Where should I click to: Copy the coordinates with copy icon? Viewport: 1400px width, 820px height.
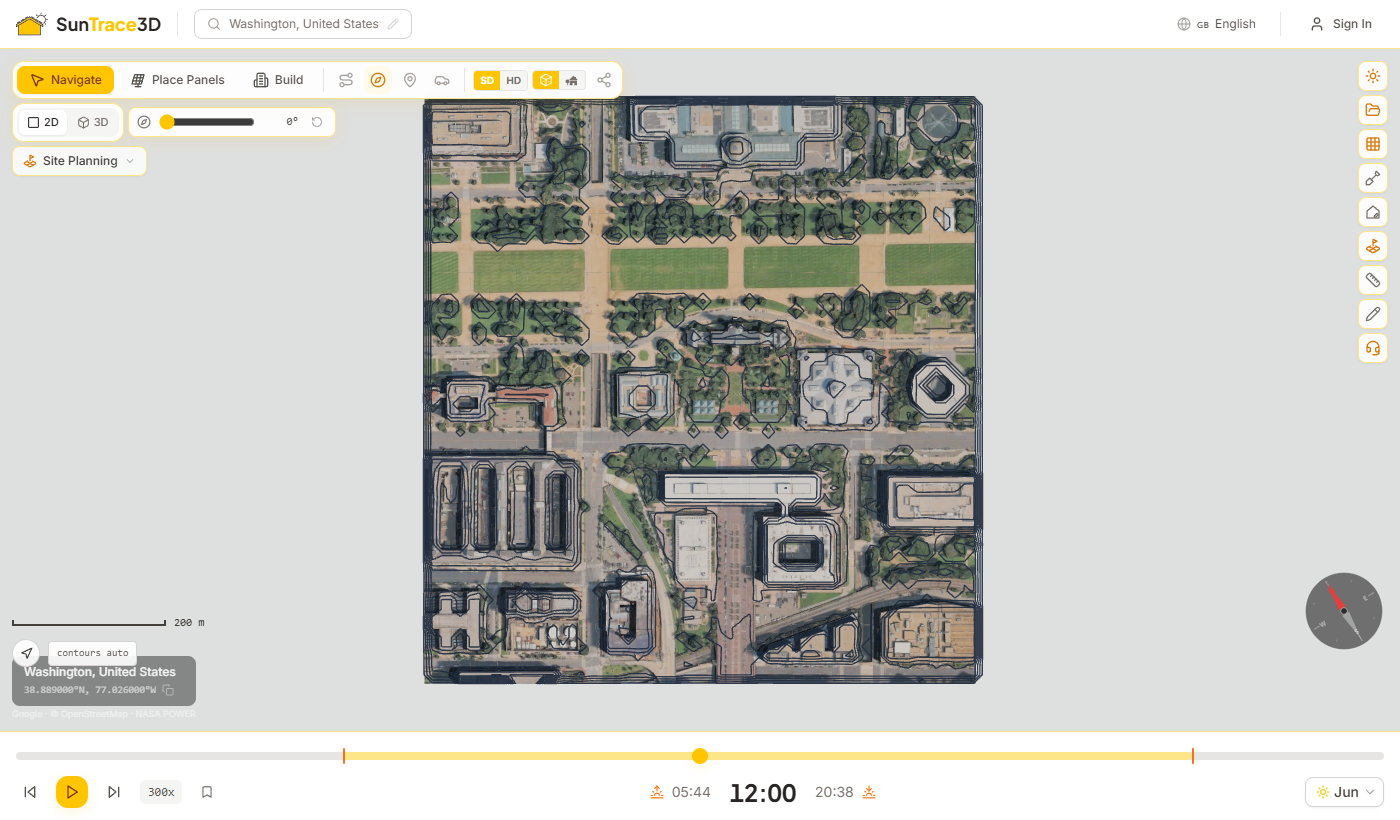168,690
